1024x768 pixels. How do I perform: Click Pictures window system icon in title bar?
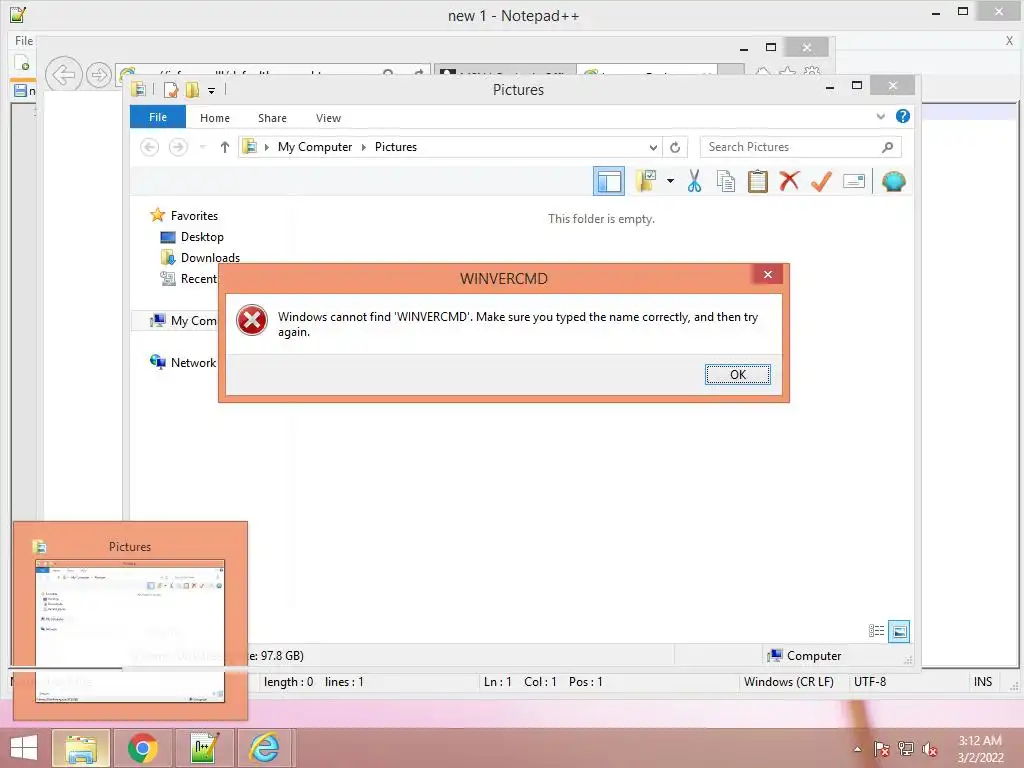click(138, 89)
